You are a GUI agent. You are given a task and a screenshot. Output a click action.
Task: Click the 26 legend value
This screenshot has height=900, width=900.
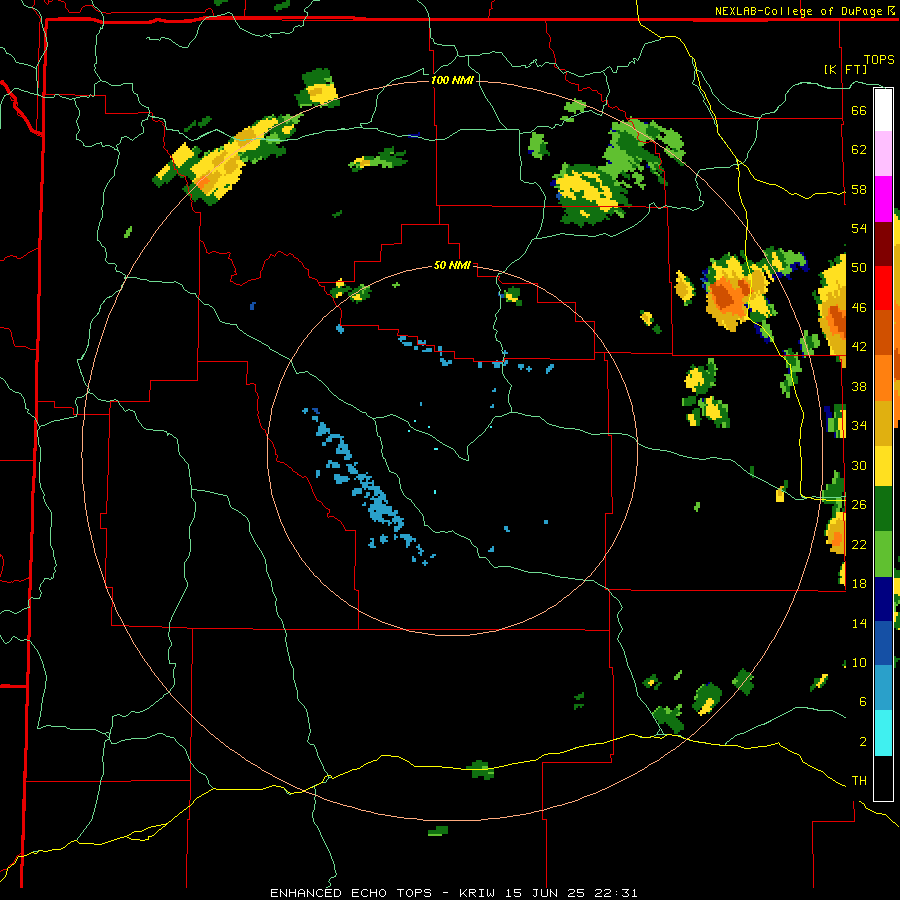[x=859, y=505]
